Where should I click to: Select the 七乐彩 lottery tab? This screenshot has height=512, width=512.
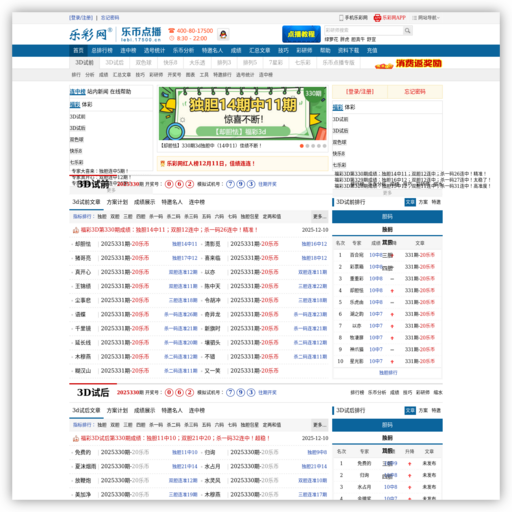(303, 62)
